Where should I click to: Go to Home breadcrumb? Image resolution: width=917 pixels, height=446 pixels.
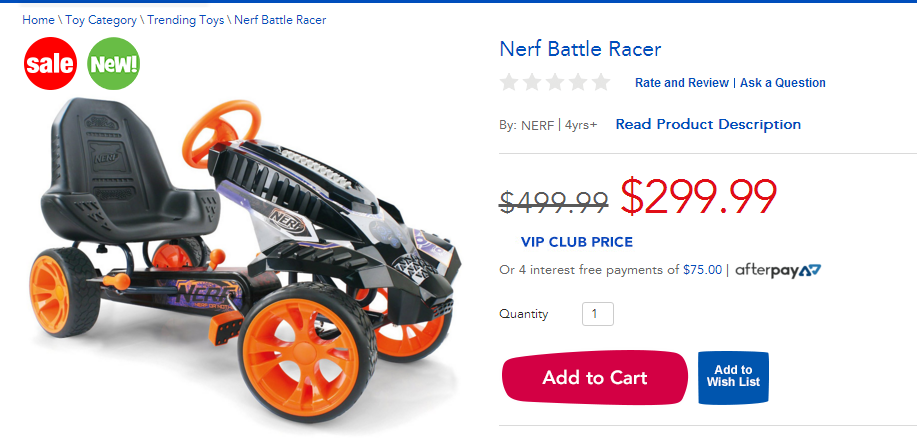[x=38, y=20]
